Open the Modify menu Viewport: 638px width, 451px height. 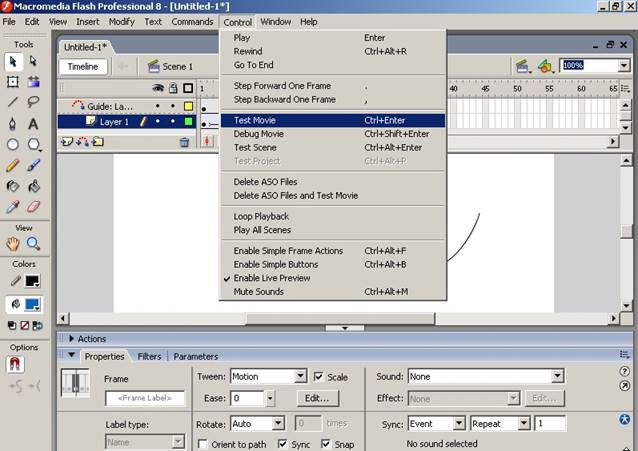[x=121, y=22]
